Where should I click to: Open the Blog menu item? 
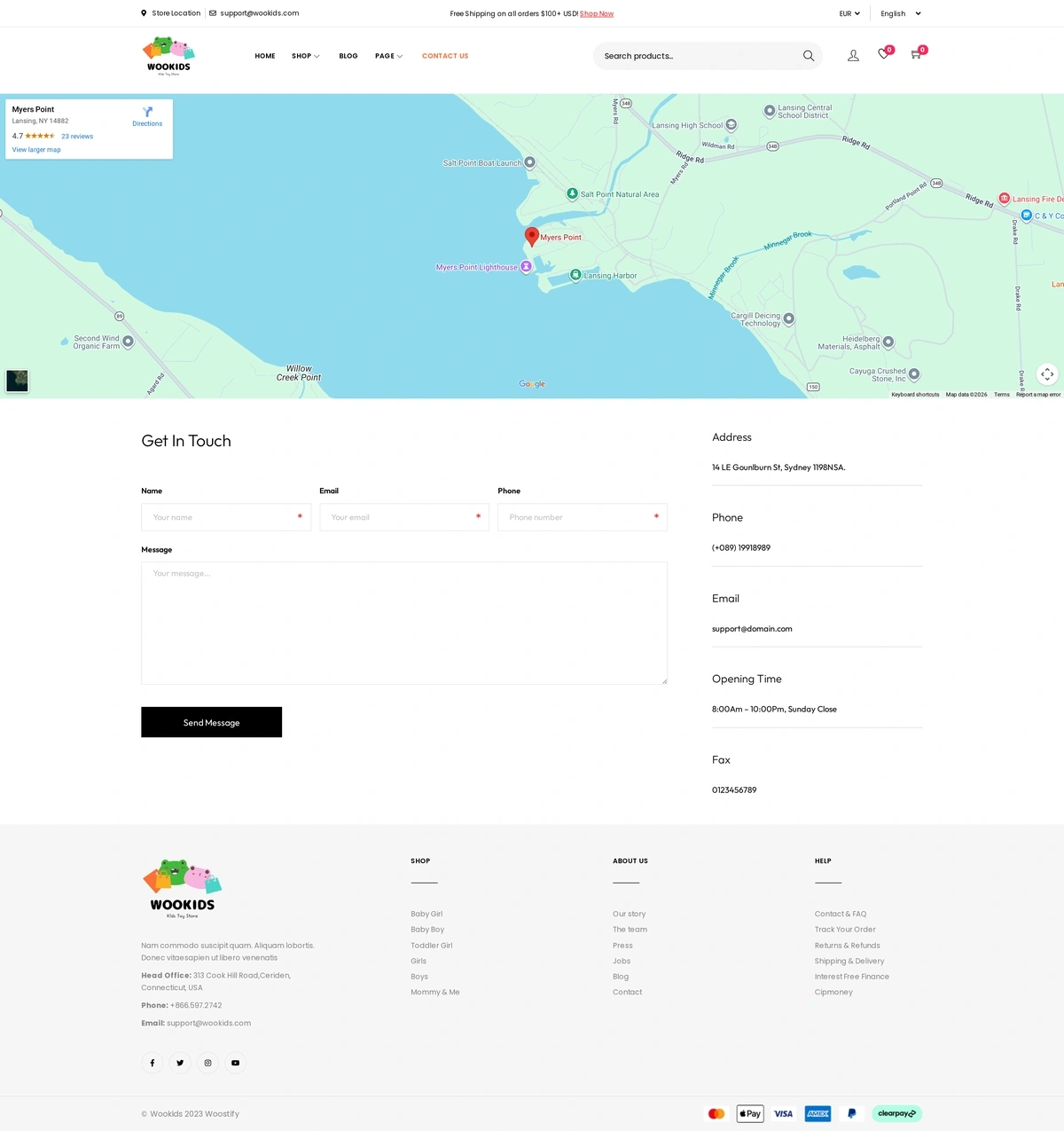(348, 56)
